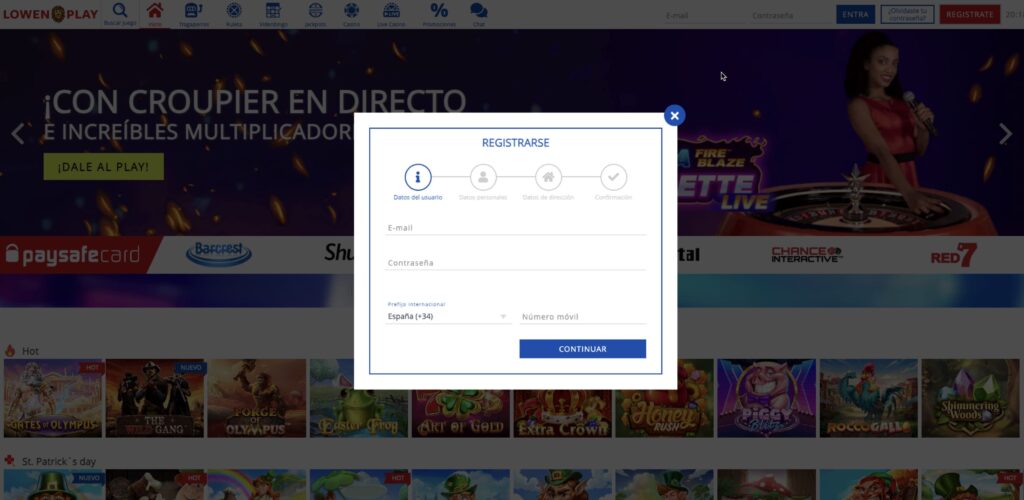
Task: Close the Registrarse dialog with the X
Action: coord(675,116)
